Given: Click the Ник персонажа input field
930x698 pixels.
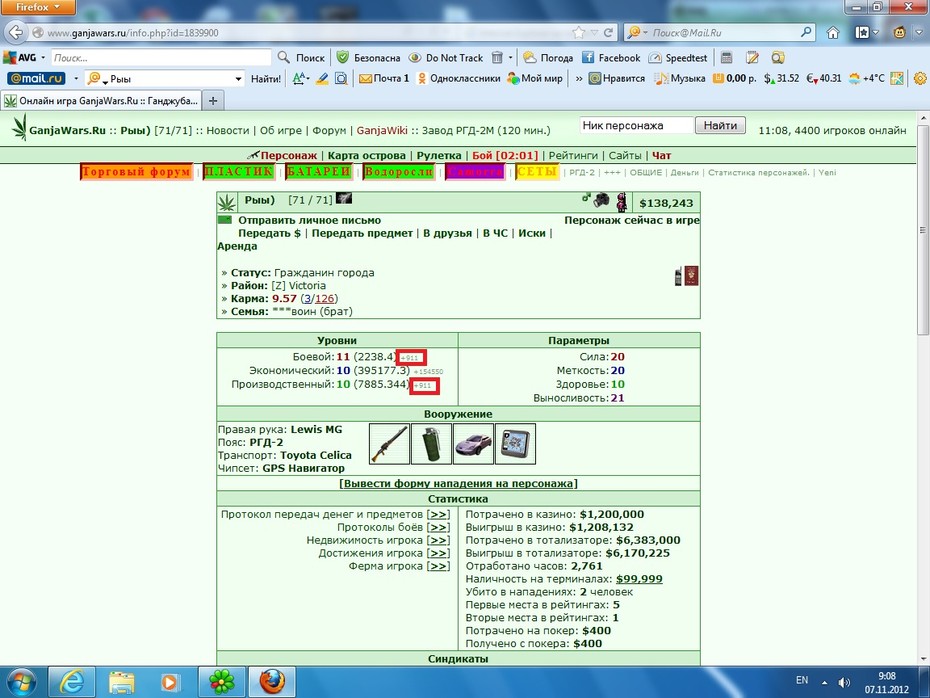Looking at the screenshot, I should point(636,125).
